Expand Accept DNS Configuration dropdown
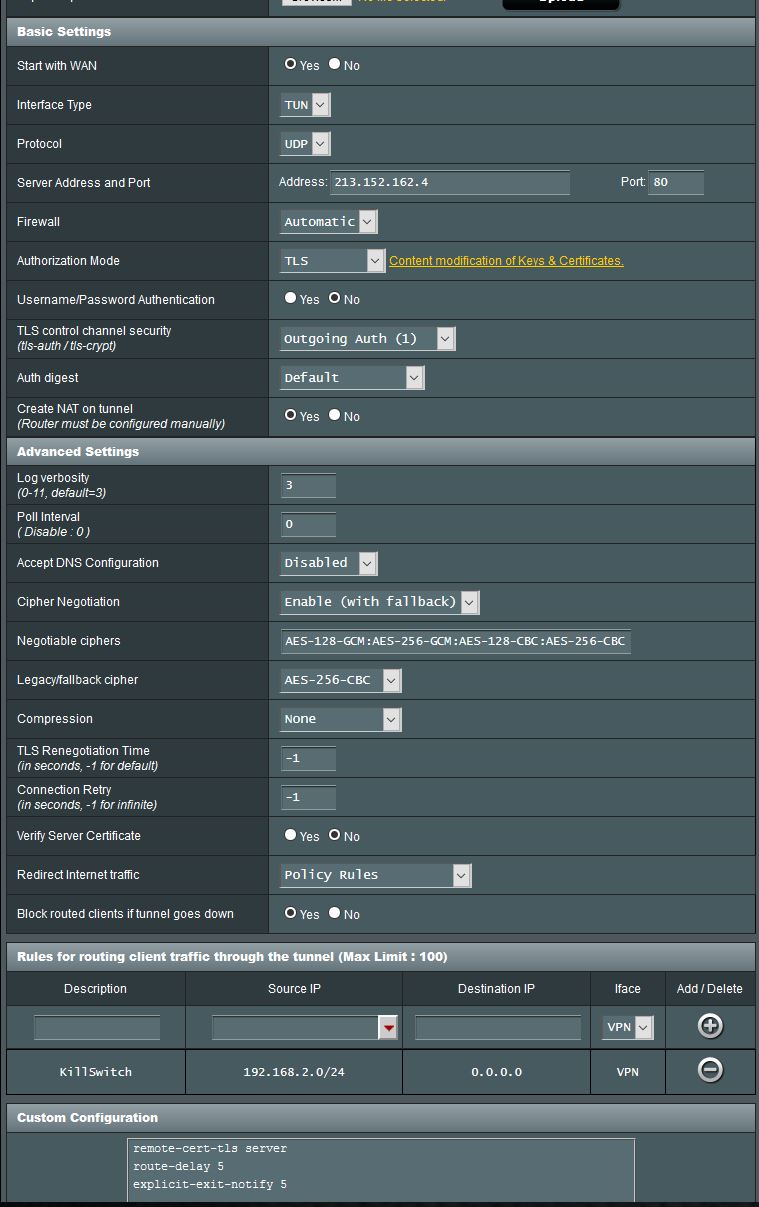Image resolution: width=759 pixels, height=1207 pixels. [329, 563]
